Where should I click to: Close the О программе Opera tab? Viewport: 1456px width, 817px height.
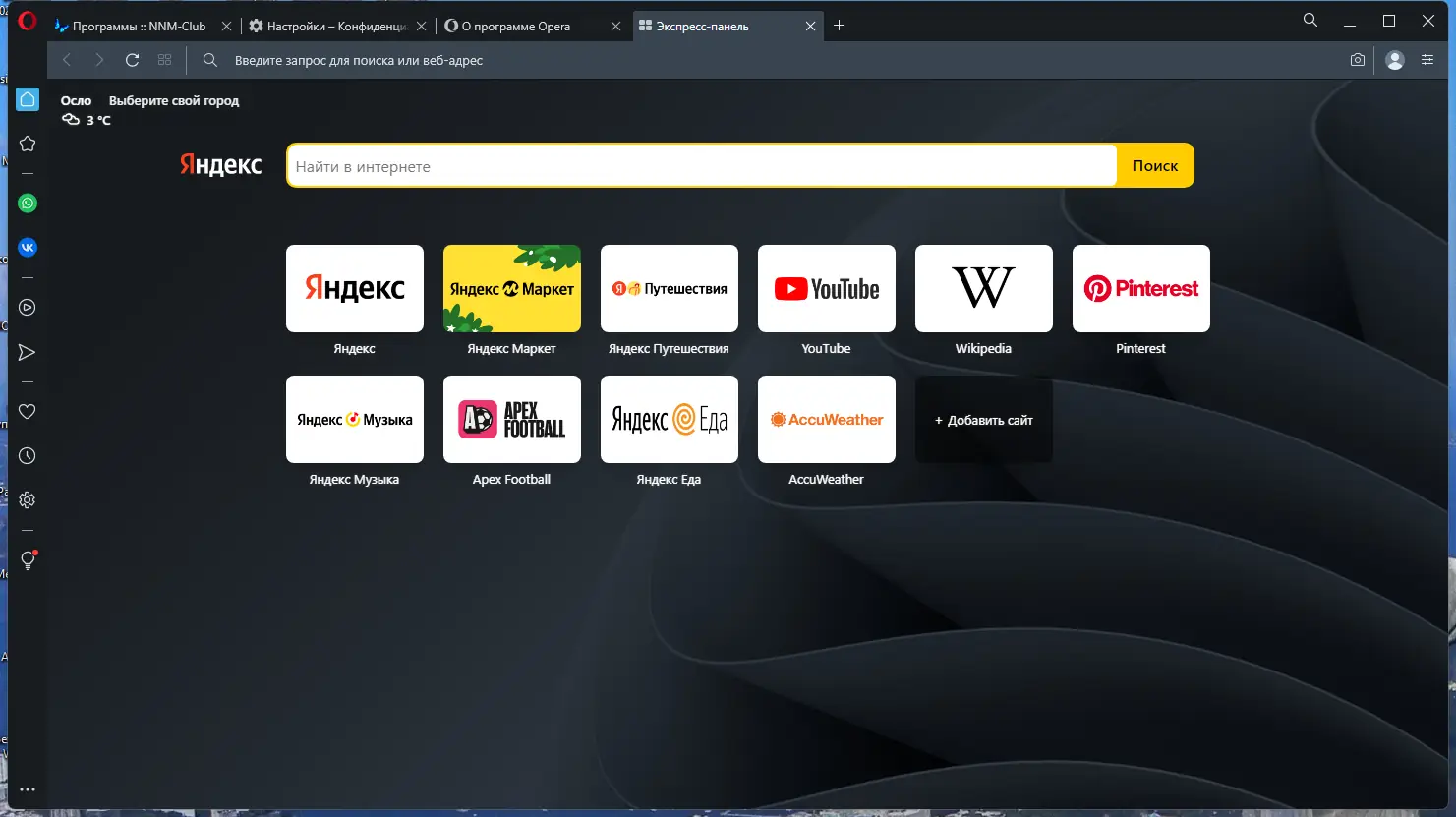(615, 27)
